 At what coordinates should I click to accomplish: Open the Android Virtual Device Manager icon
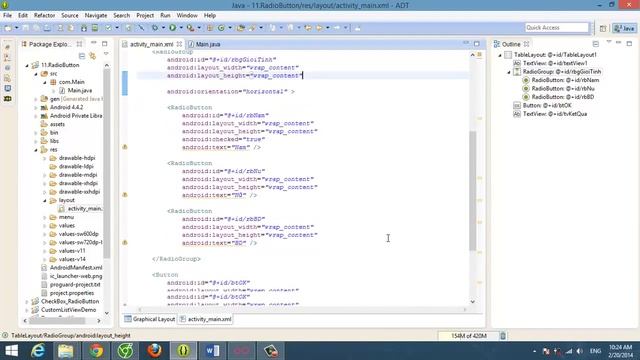tap(95, 28)
